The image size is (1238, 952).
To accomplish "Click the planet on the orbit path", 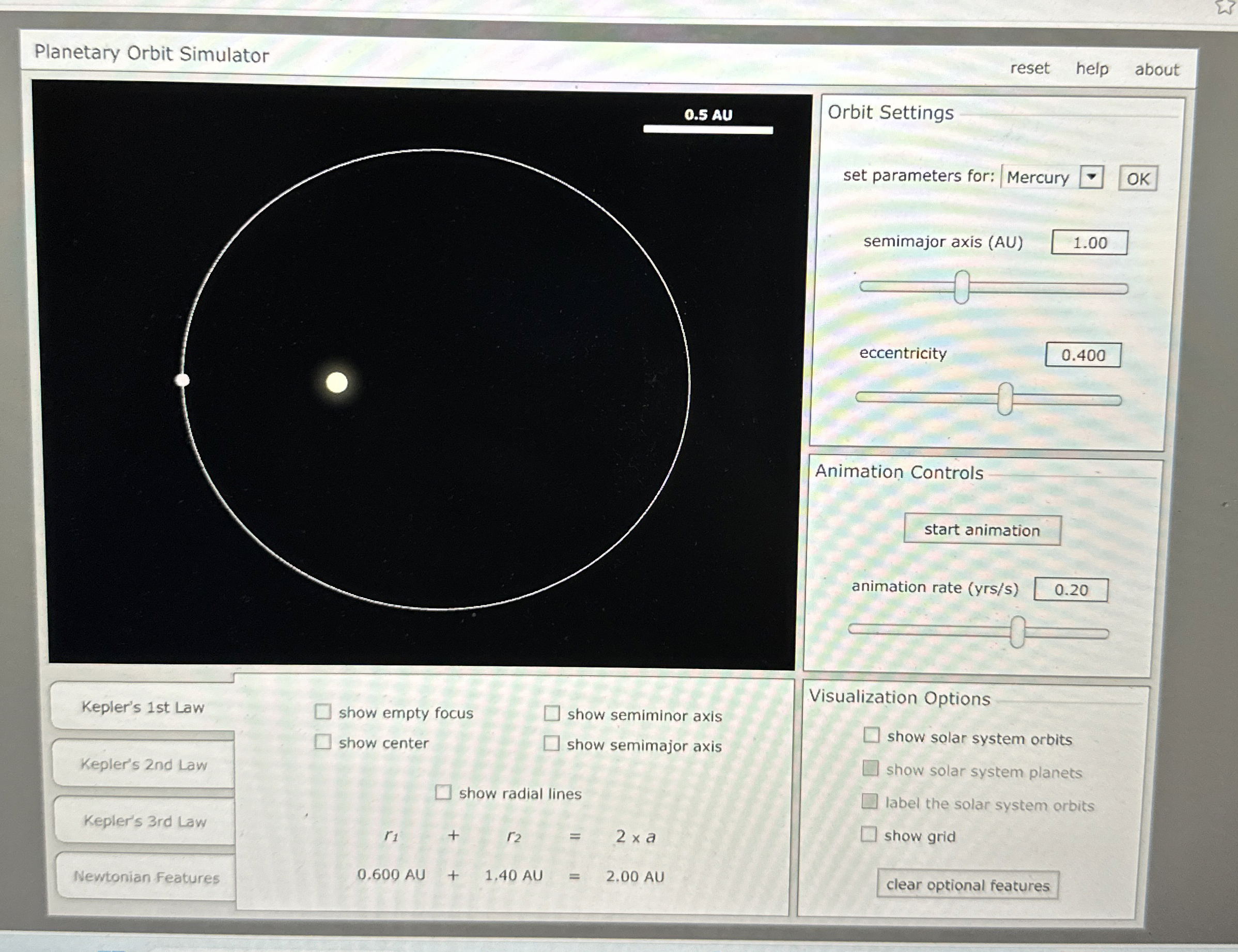I will pyautogui.click(x=182, y=380).
